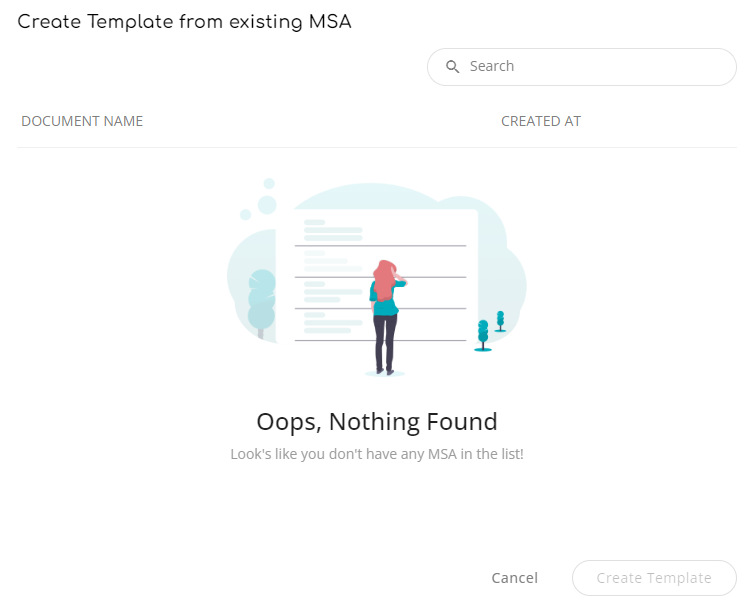Focus the Search input field
Viewport: 751px width, 609px height.
pyautogui.click(x=581, y=67)
